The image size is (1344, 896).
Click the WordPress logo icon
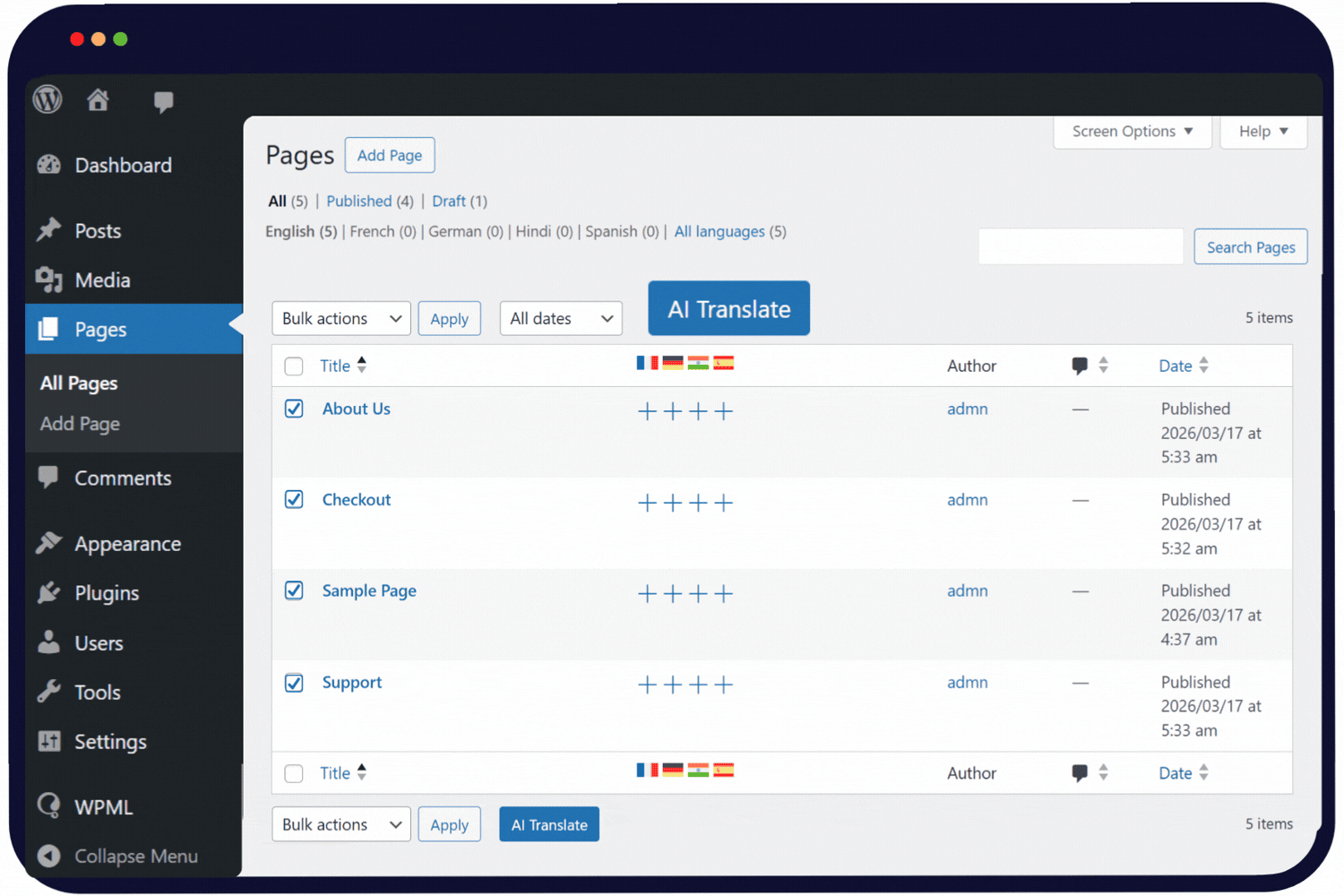click(47, 99)
